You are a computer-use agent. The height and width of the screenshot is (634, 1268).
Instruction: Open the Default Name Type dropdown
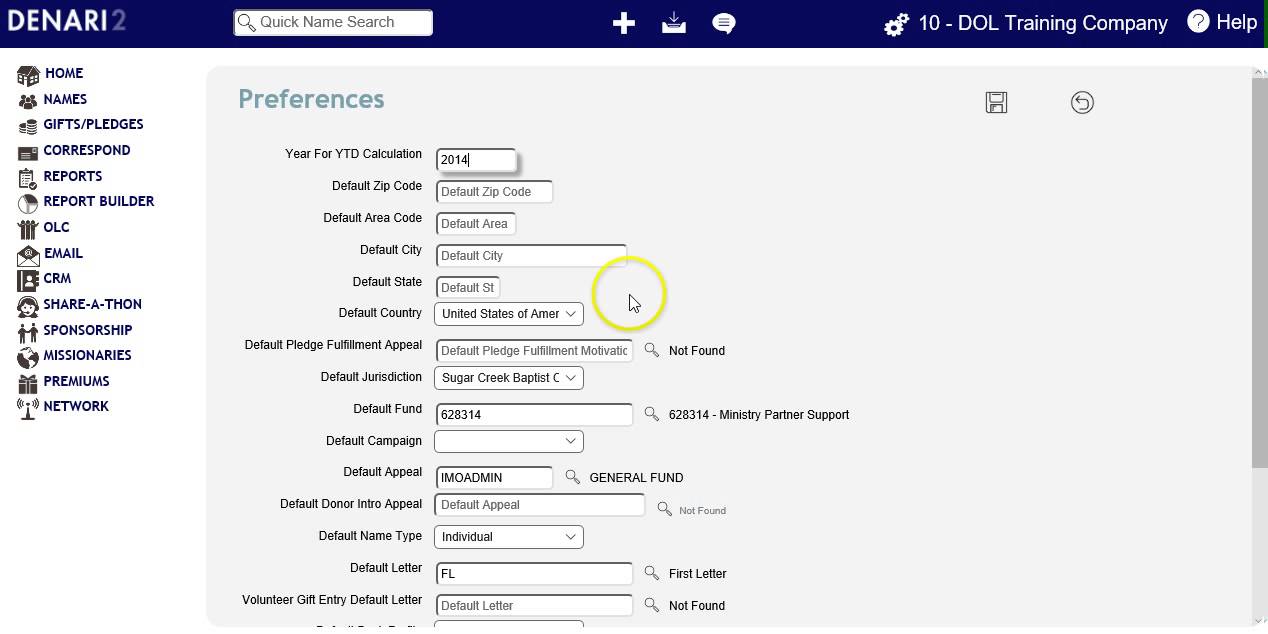(x=509, y=537)
